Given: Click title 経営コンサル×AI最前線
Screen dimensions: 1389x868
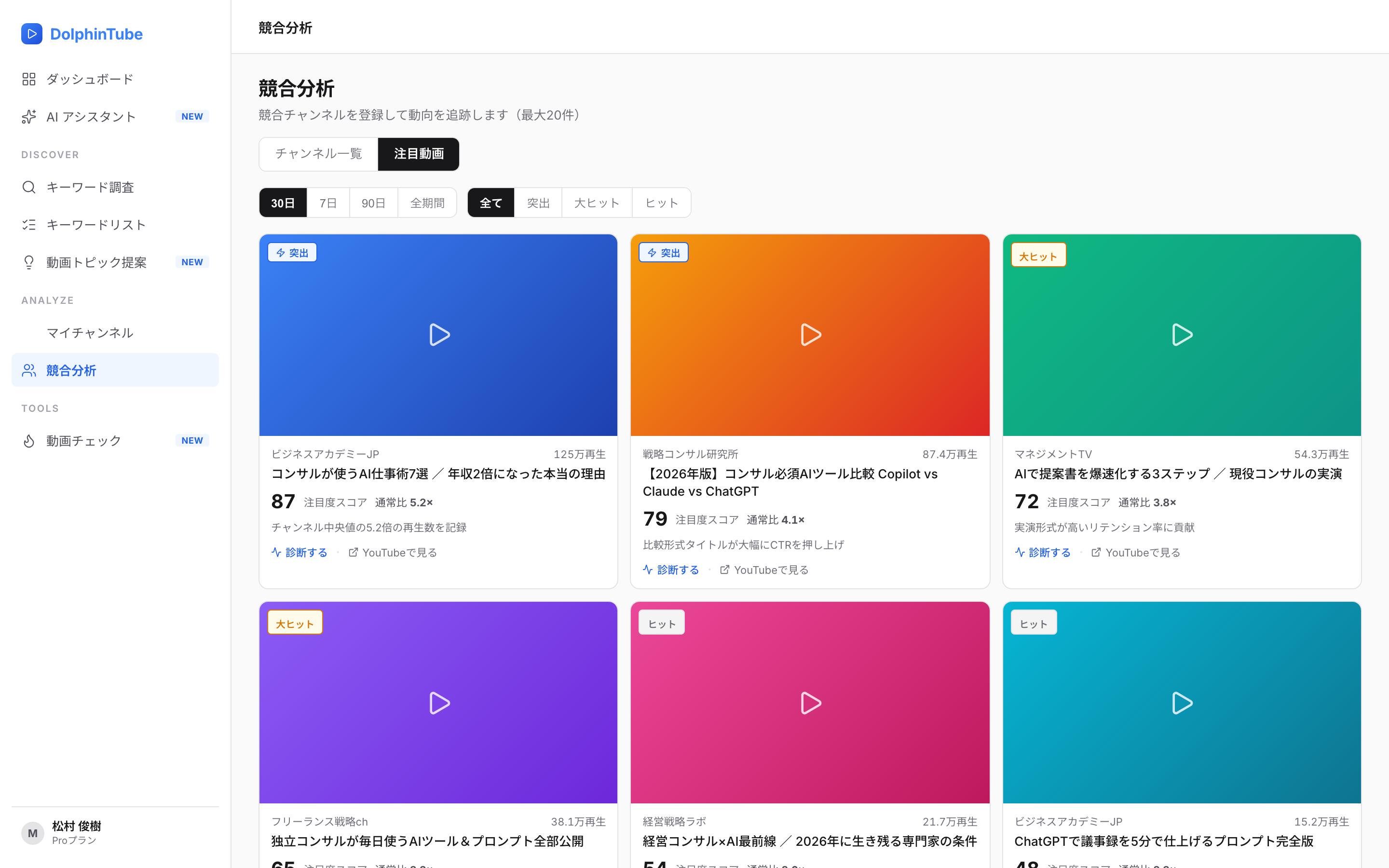Looking at the screenshot, I should pyautogui.click(x=809, y=841).
